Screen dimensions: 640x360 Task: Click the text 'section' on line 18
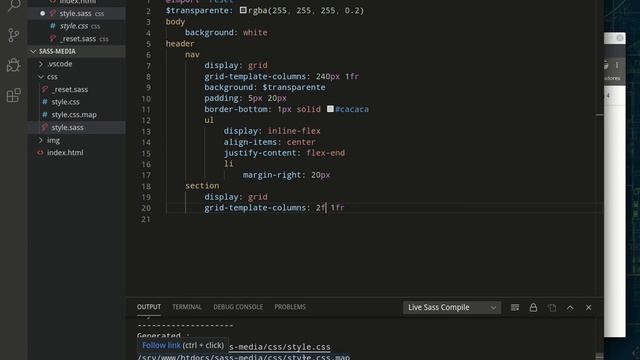[x=202, y=186]
